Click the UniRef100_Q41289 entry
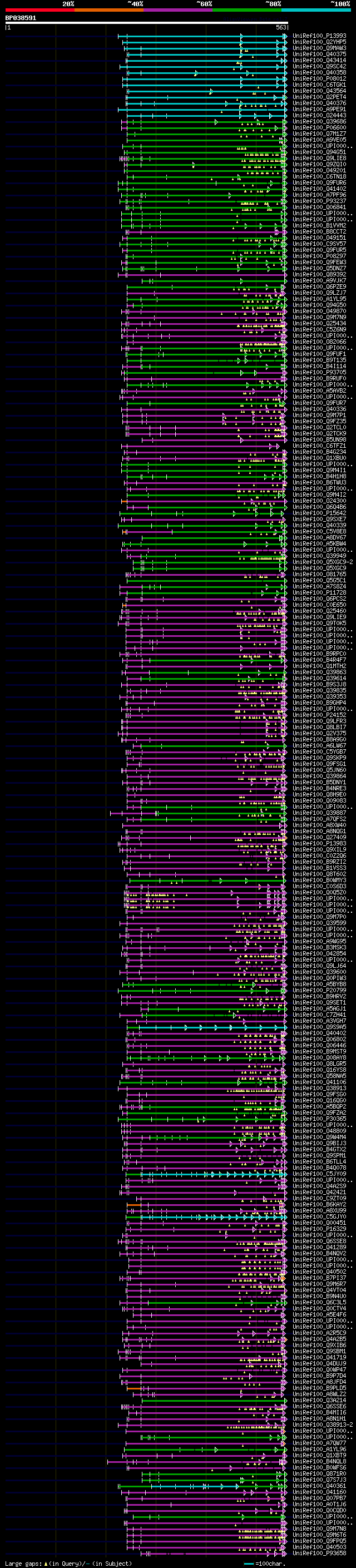Image resolution: width=356 pixels, height=1568 pixels. [x=319, y=1247]
